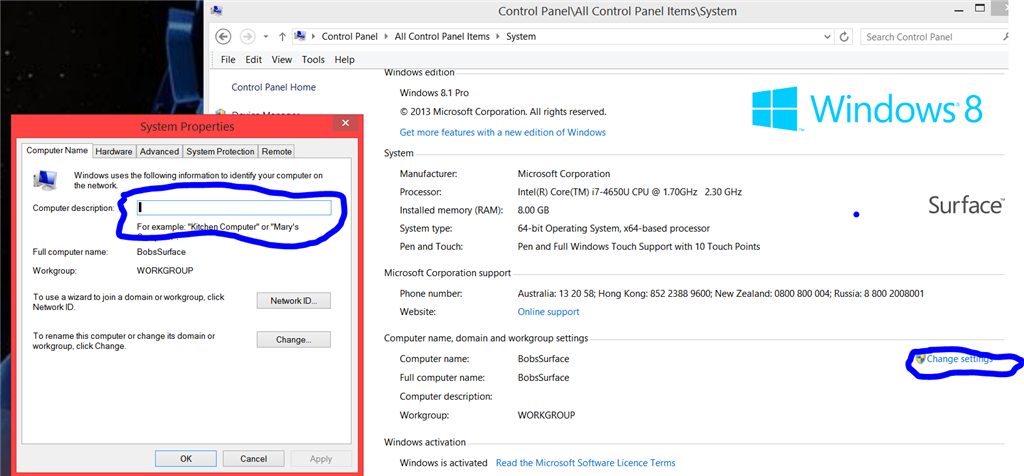Cancel the System Properties dialog
The image size is (1024, 476).
[253, 458]
